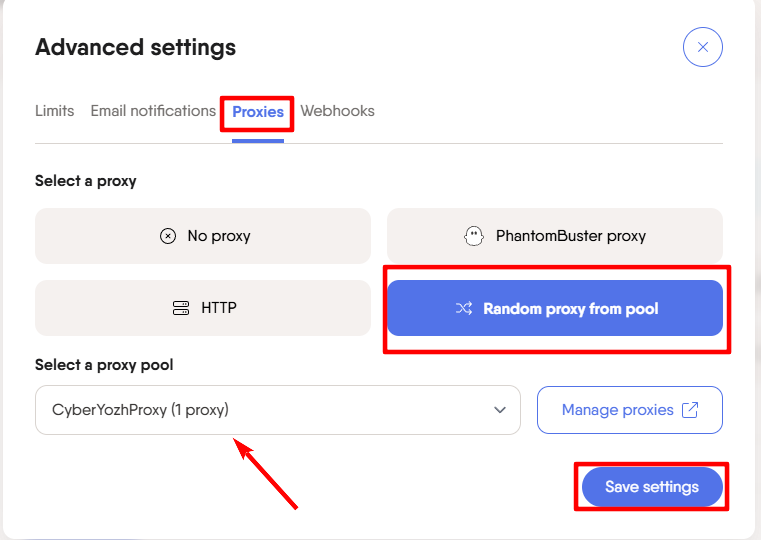The width and height of the screenshot is (761, 540).
Task: Click the external link icon on Manage proxies
Action: (690, 410)
